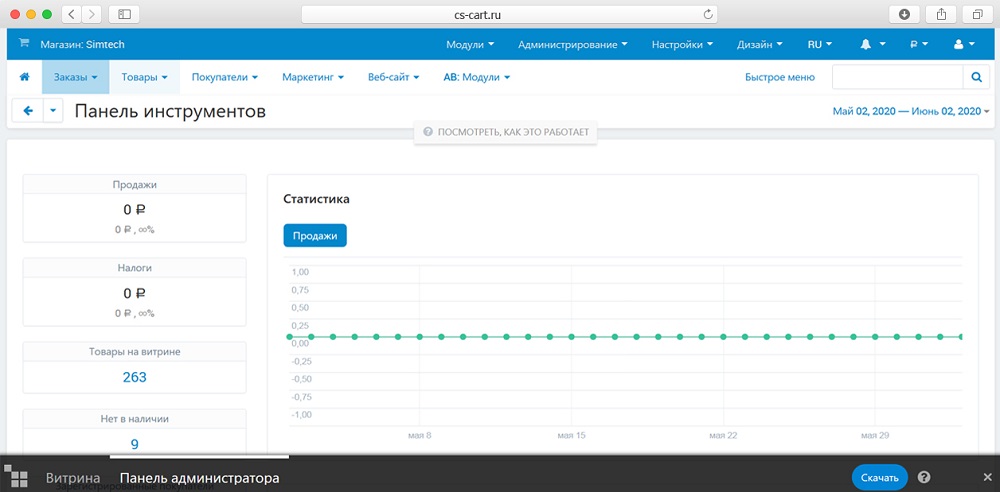Click chart axis label мая 22
Screen dimensions: 1000x492
[723, 435]
